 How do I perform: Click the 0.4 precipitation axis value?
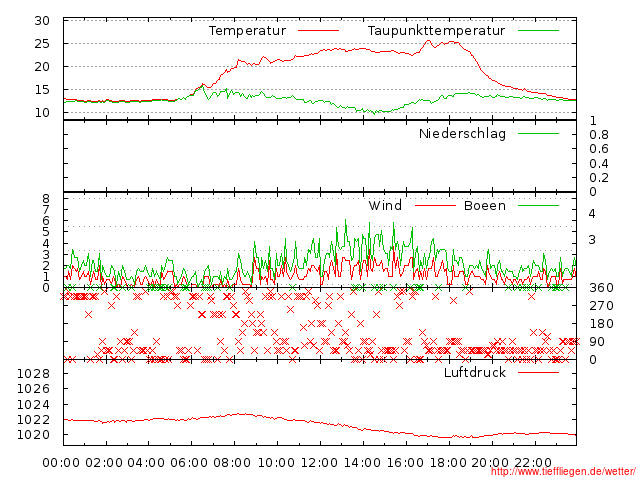coord(599,164)
